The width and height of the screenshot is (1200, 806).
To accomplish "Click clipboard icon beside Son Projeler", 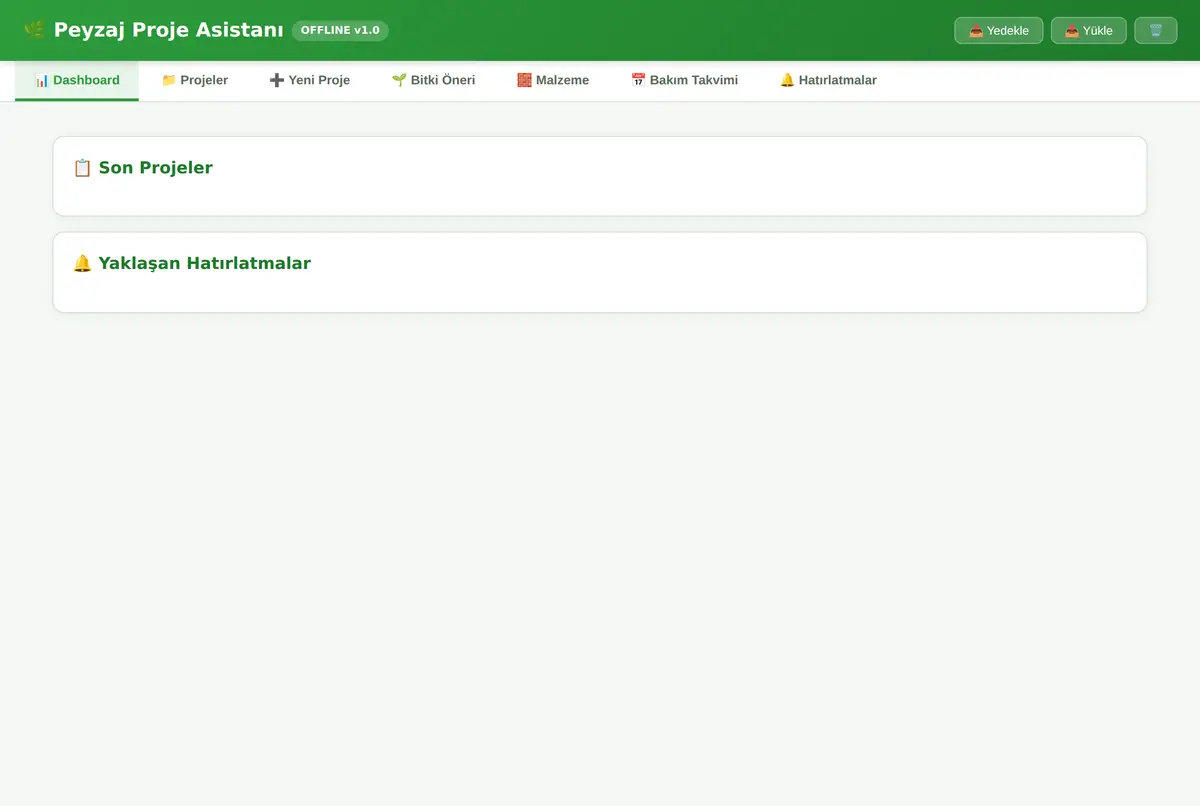I will [82, 168].
